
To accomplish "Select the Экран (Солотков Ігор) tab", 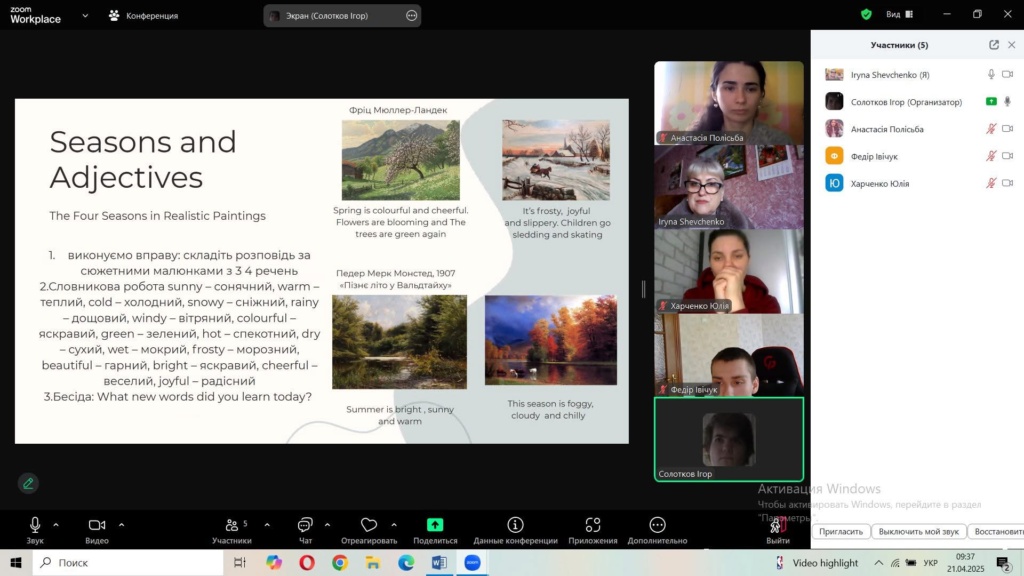I will point(342,16).
